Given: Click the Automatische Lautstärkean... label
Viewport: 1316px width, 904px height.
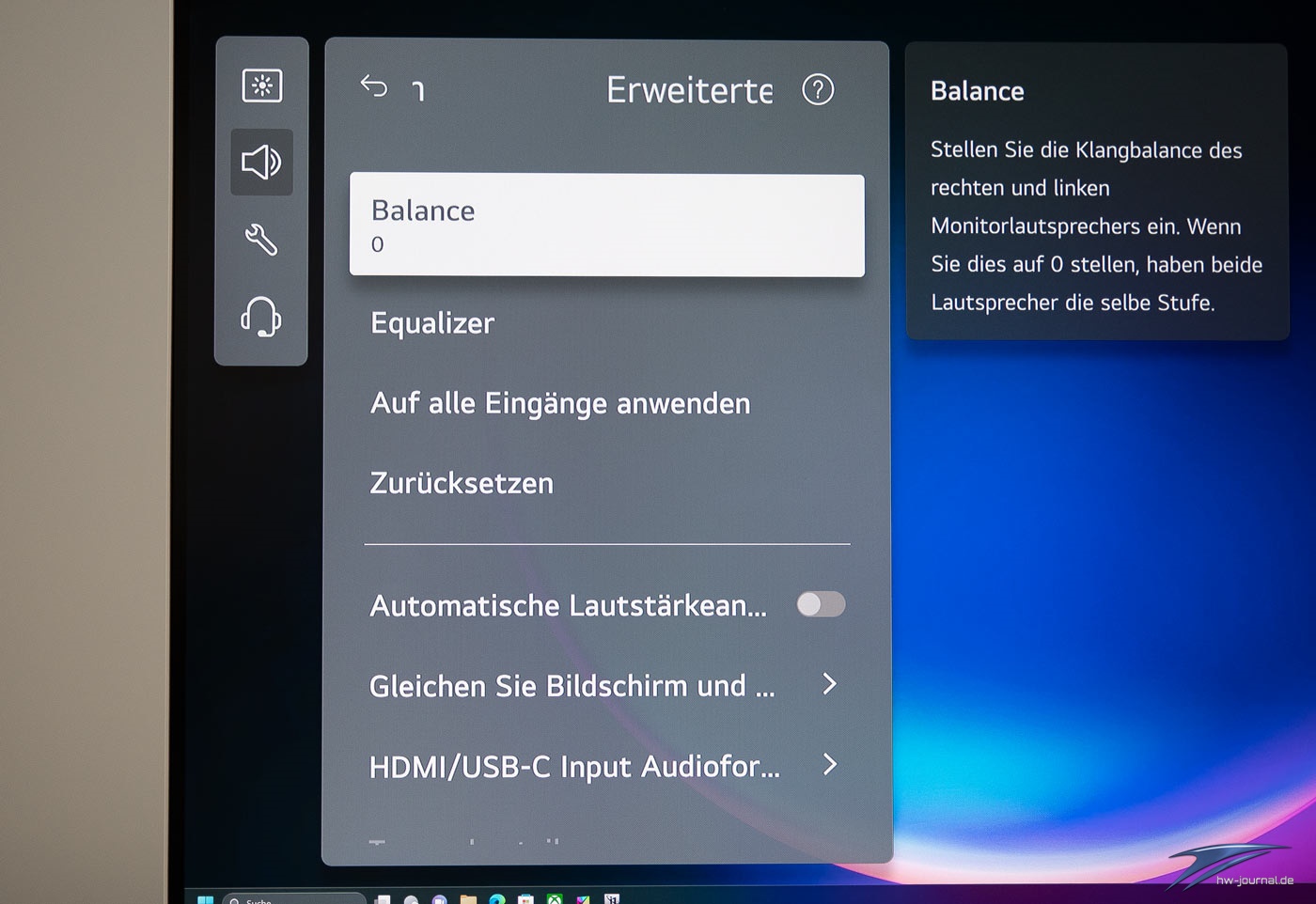Looking at the screenshot, I should point(569,606).
